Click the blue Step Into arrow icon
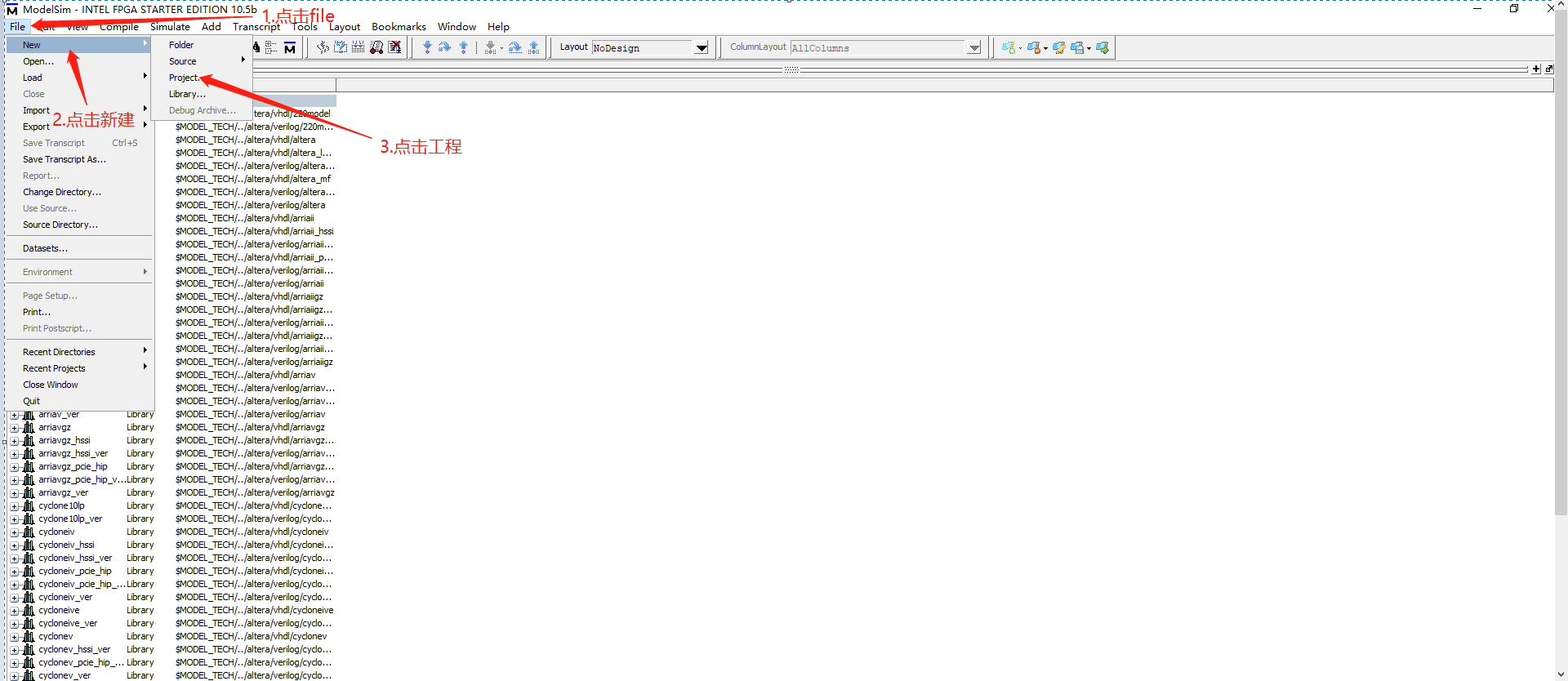Screen dimensions: 1568x681 coord(427,47)
